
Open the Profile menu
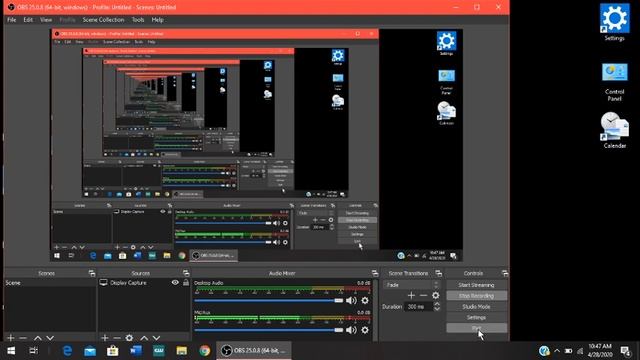coord(67,20)
